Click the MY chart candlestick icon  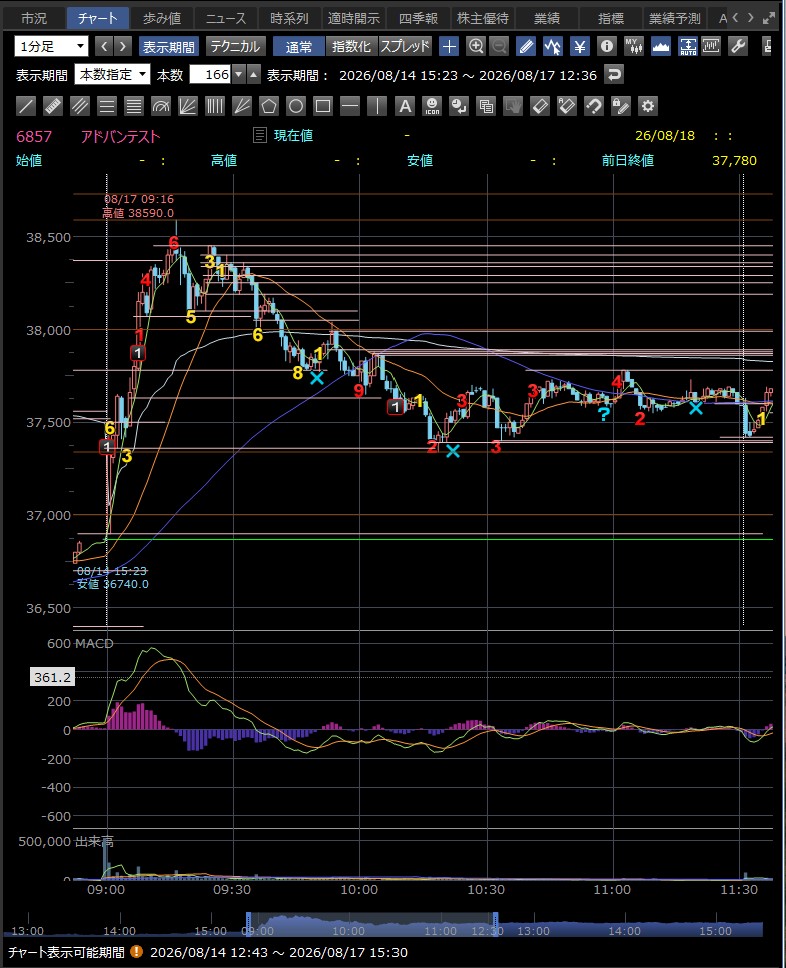pyautogui.click(x=633, y=46)
